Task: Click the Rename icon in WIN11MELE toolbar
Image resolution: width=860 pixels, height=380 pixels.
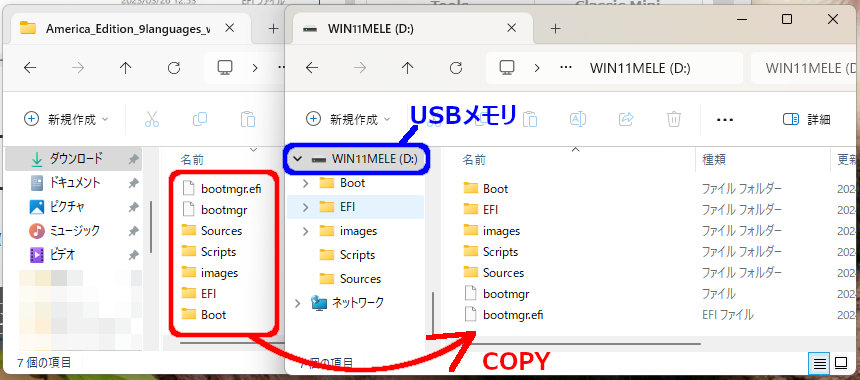Action: tap(578, 119)
